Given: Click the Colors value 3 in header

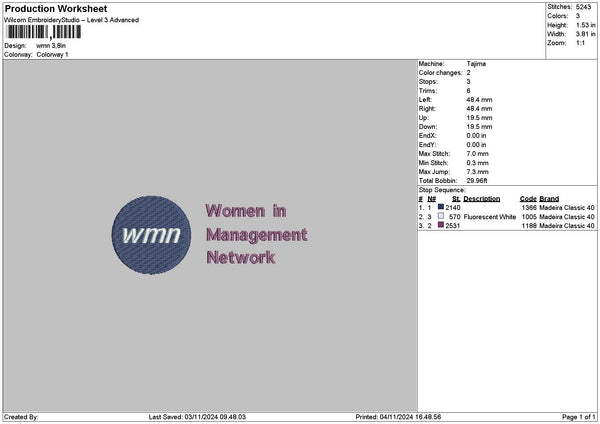Looking at the screenshot, I should coord(578,16).
